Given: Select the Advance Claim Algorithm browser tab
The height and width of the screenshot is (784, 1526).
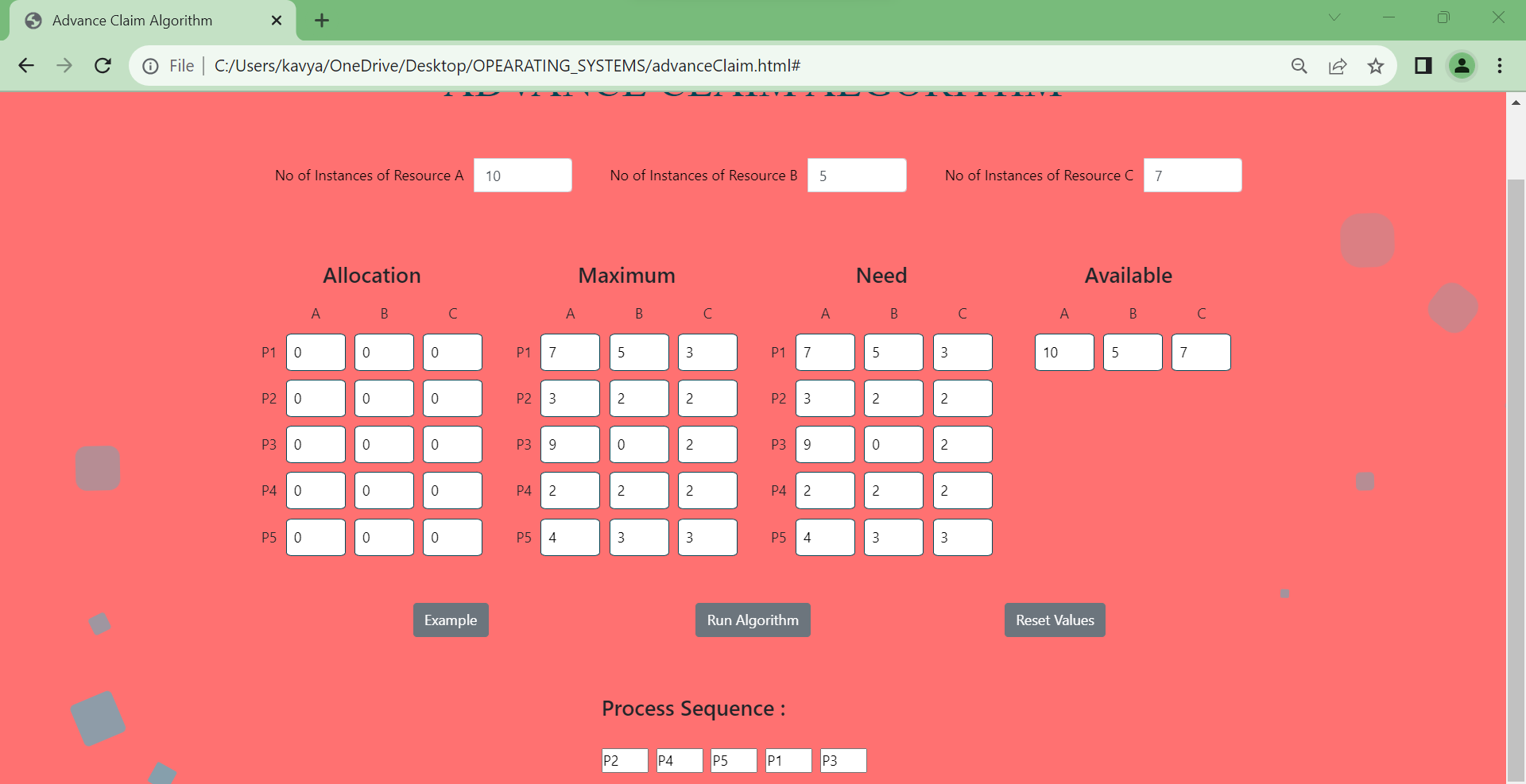Looking at the screenshot, I should (131, 20).
